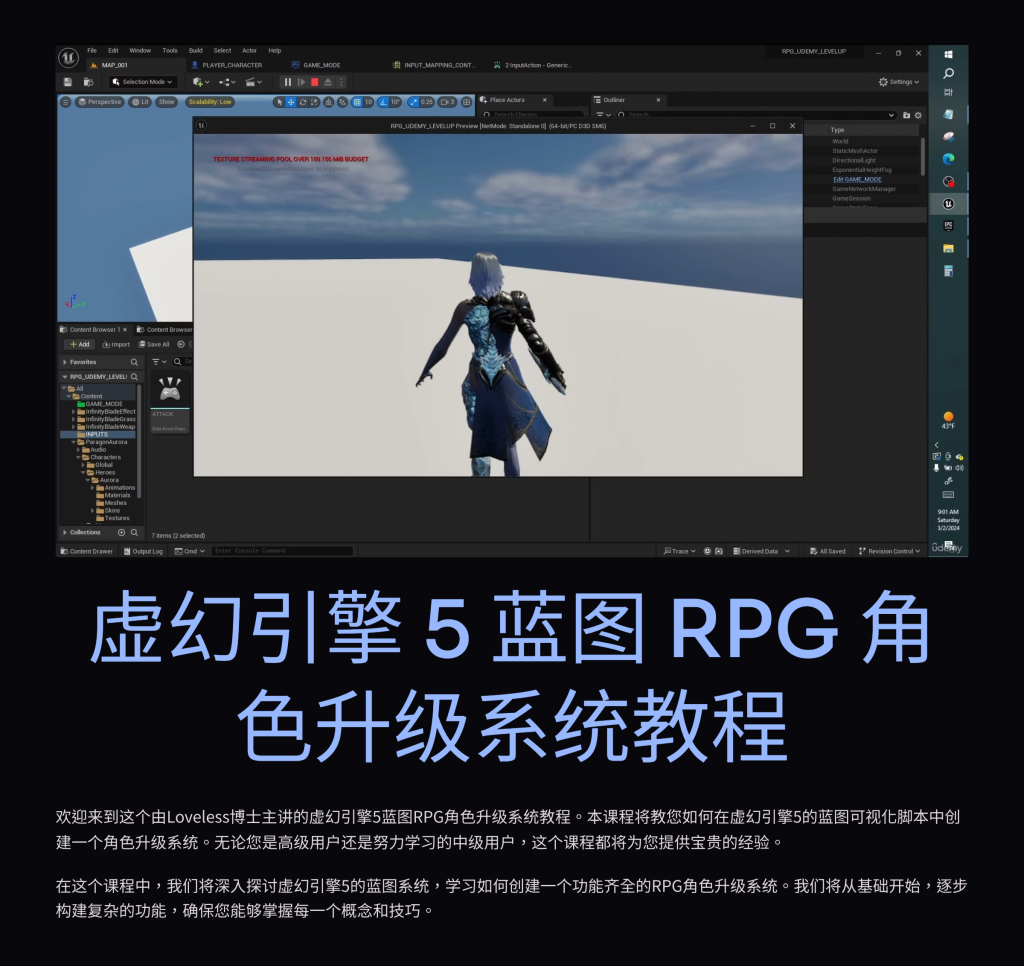Open Revision Control menu

click(889, 551)
